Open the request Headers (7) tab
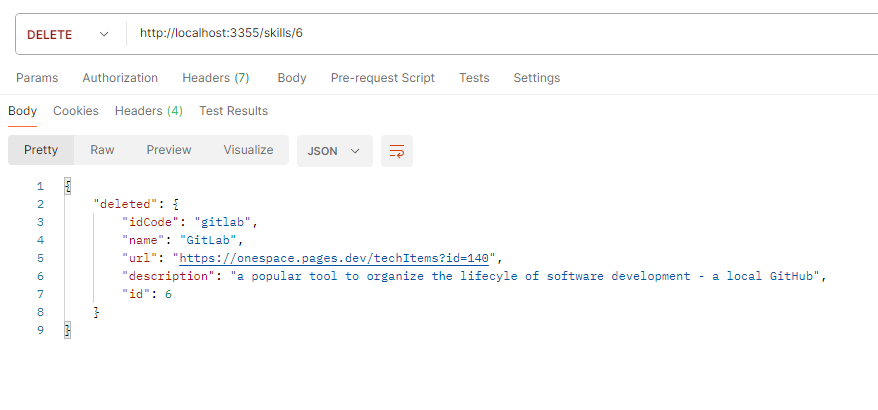 (x=215, y=78)
